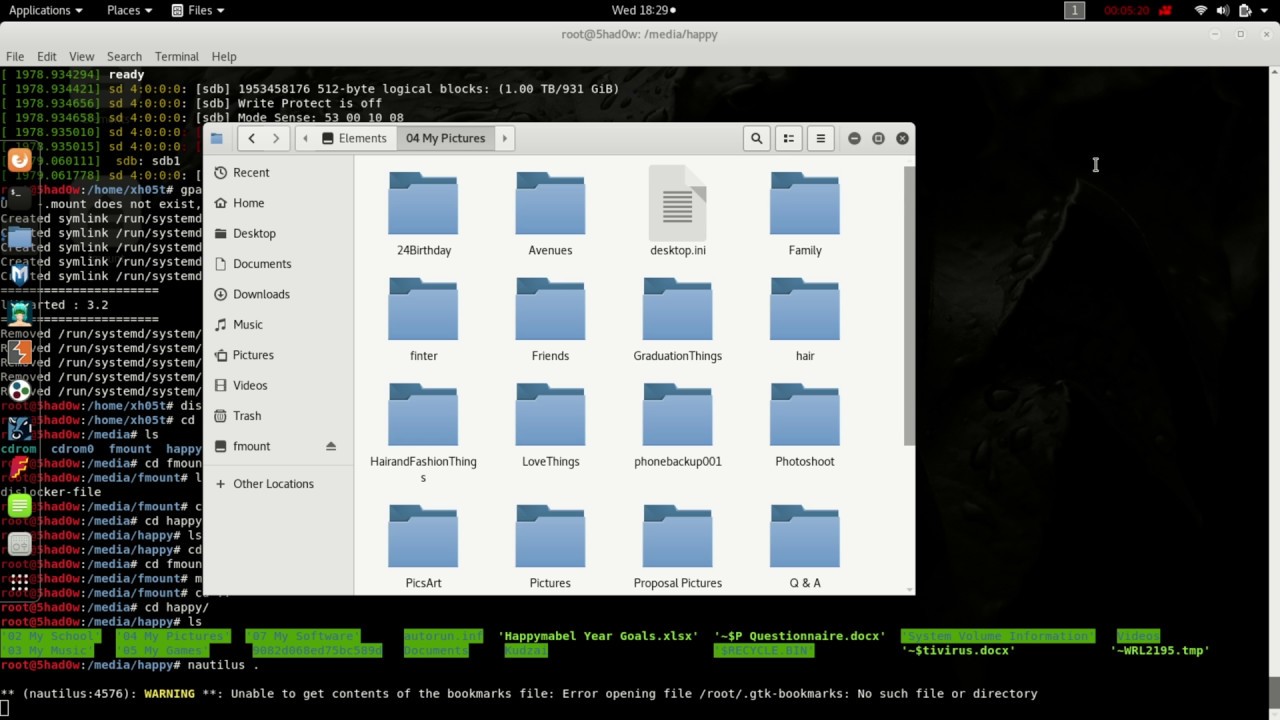Open Documents in the sidebar
The height and width of the screenshot is (720, 1280).
pyautogui.click(x=278, y=264)
